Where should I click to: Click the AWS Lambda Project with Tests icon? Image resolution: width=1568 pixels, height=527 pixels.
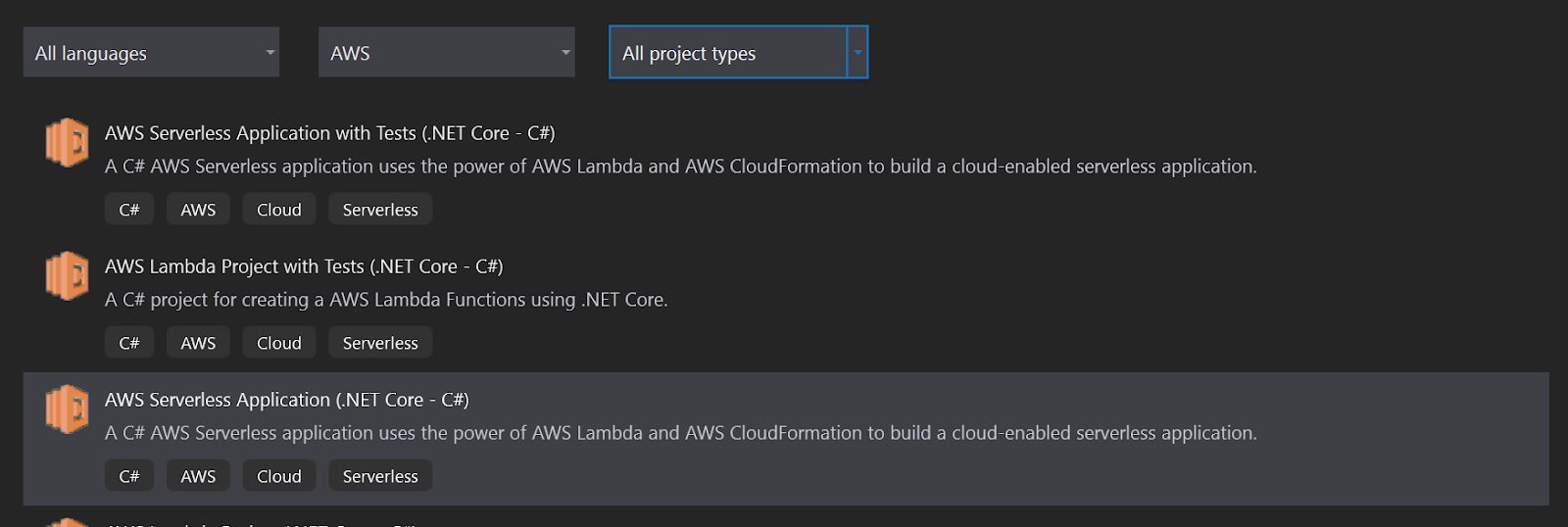click(67, 275)
